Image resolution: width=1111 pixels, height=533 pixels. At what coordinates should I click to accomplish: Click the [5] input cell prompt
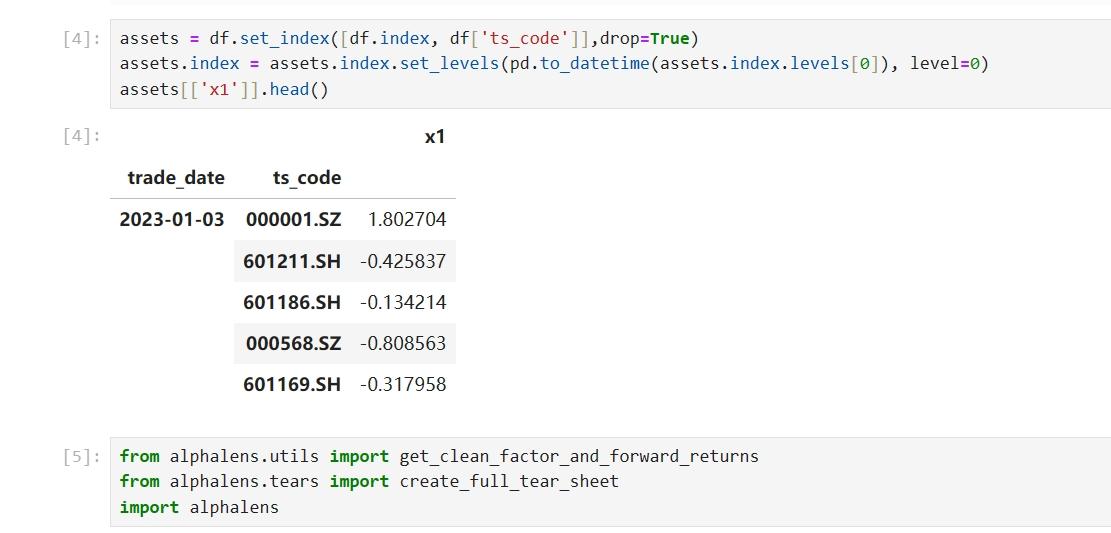(x=80, y=457)
